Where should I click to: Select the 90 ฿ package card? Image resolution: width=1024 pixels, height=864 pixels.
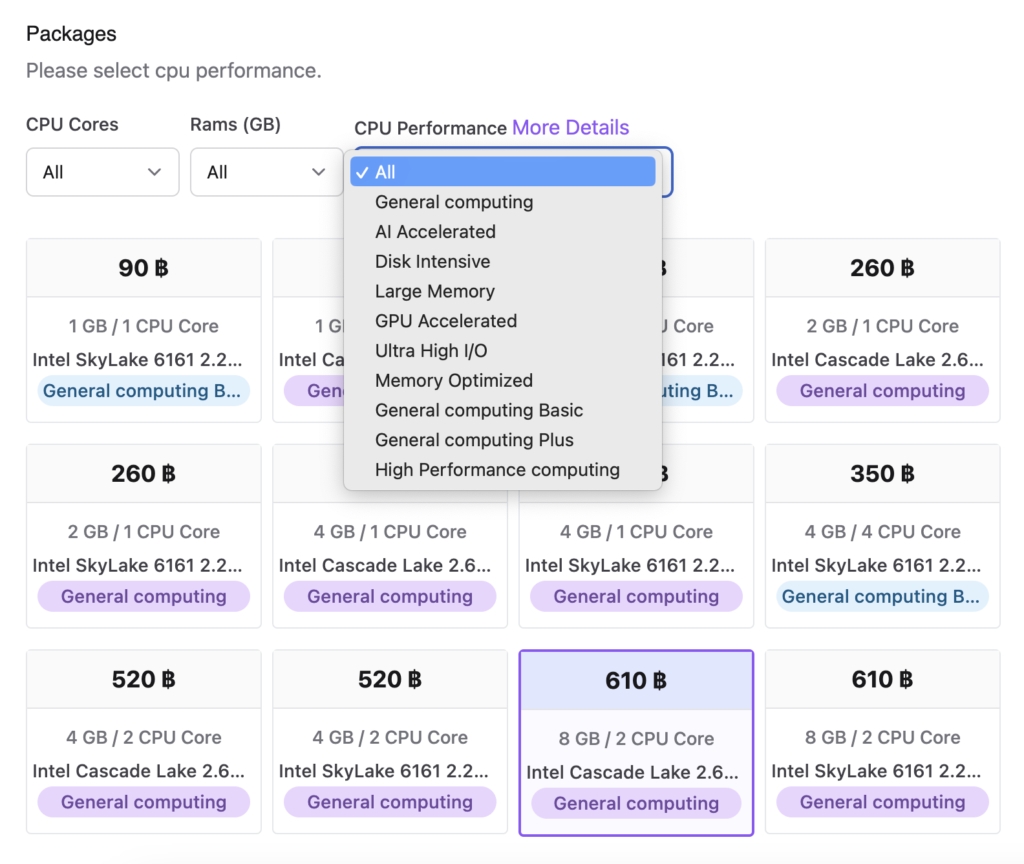coord(143,330)
